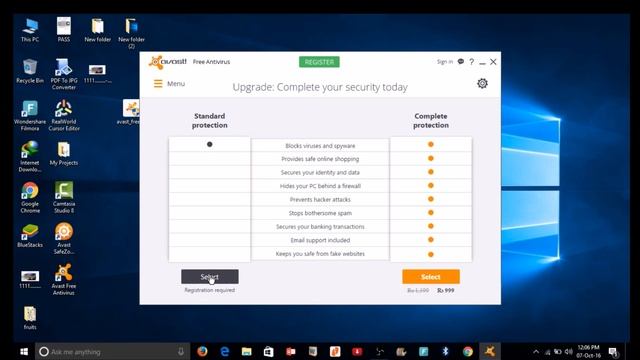Open Firefox from the taskbar
Screen dimensions: 640x360
point(202,351)
